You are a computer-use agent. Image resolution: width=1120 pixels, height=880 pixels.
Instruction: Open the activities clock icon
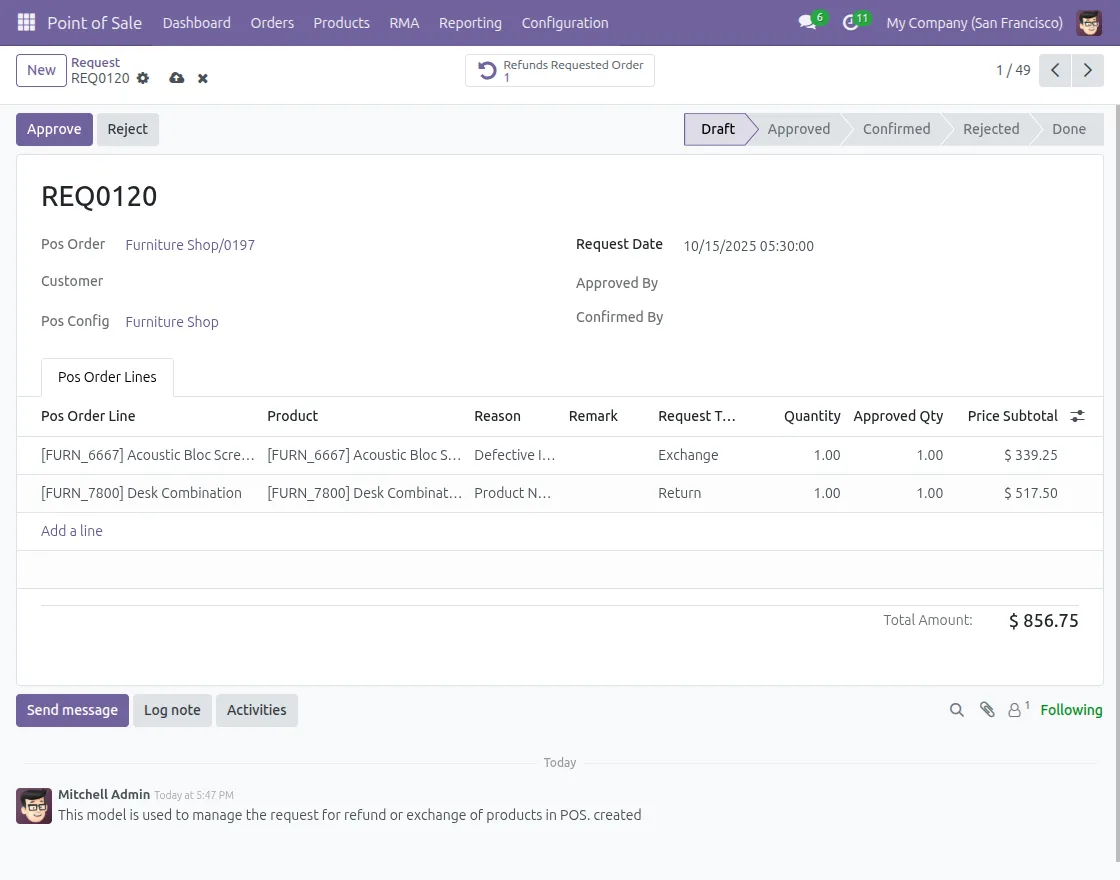point(851,22)
